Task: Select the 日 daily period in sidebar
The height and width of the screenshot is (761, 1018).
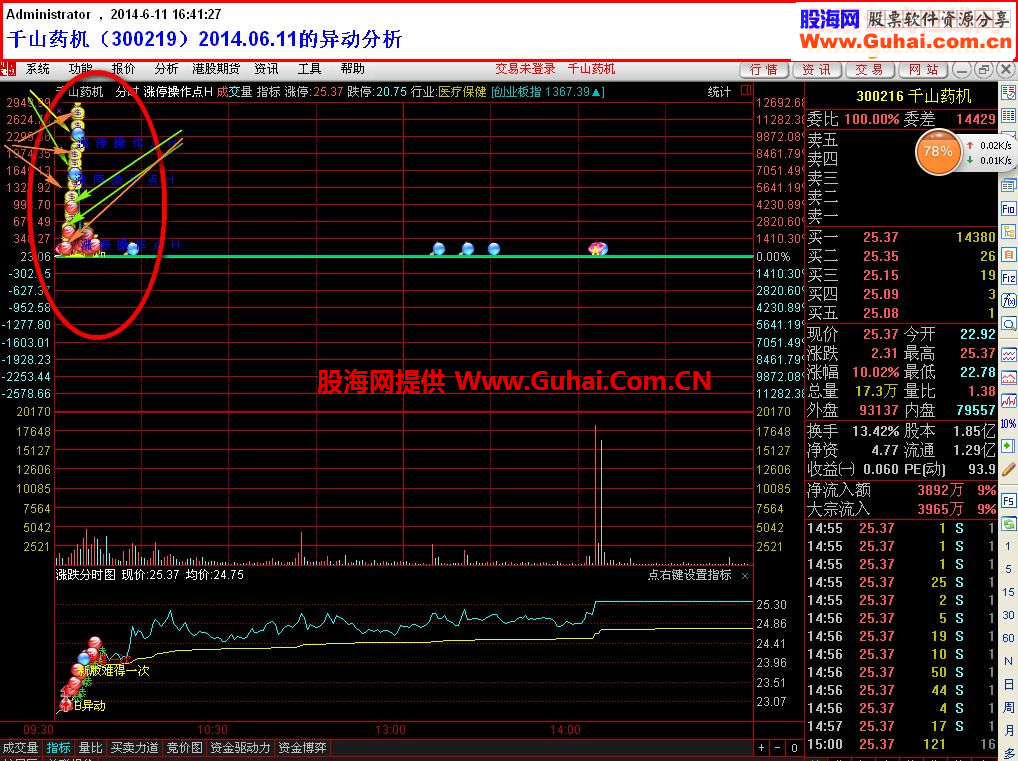Action: click(1008, 684)
